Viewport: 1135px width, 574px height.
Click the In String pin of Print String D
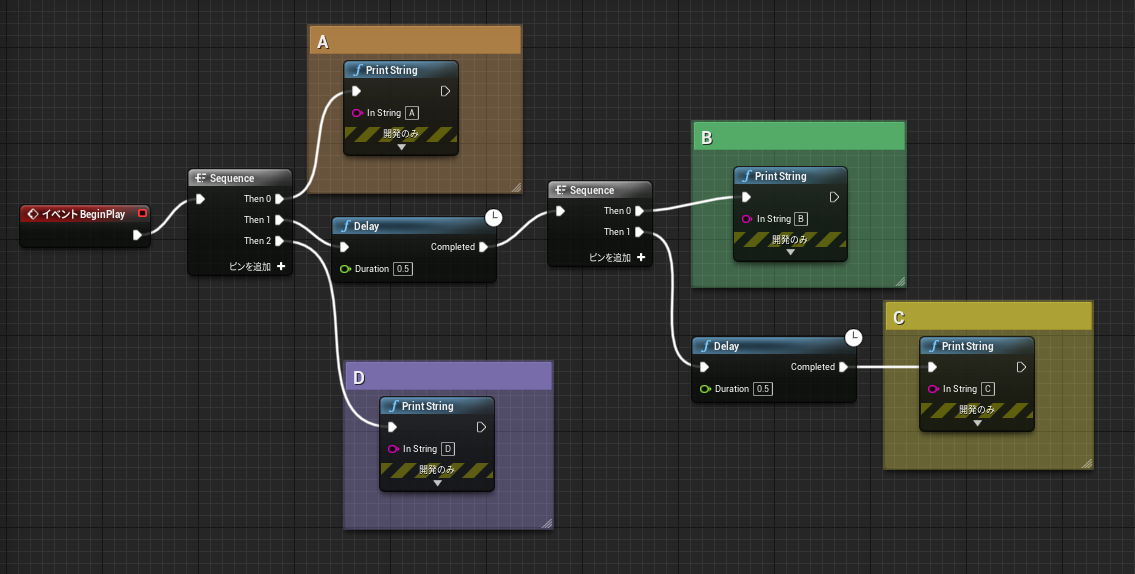point(393,449)
